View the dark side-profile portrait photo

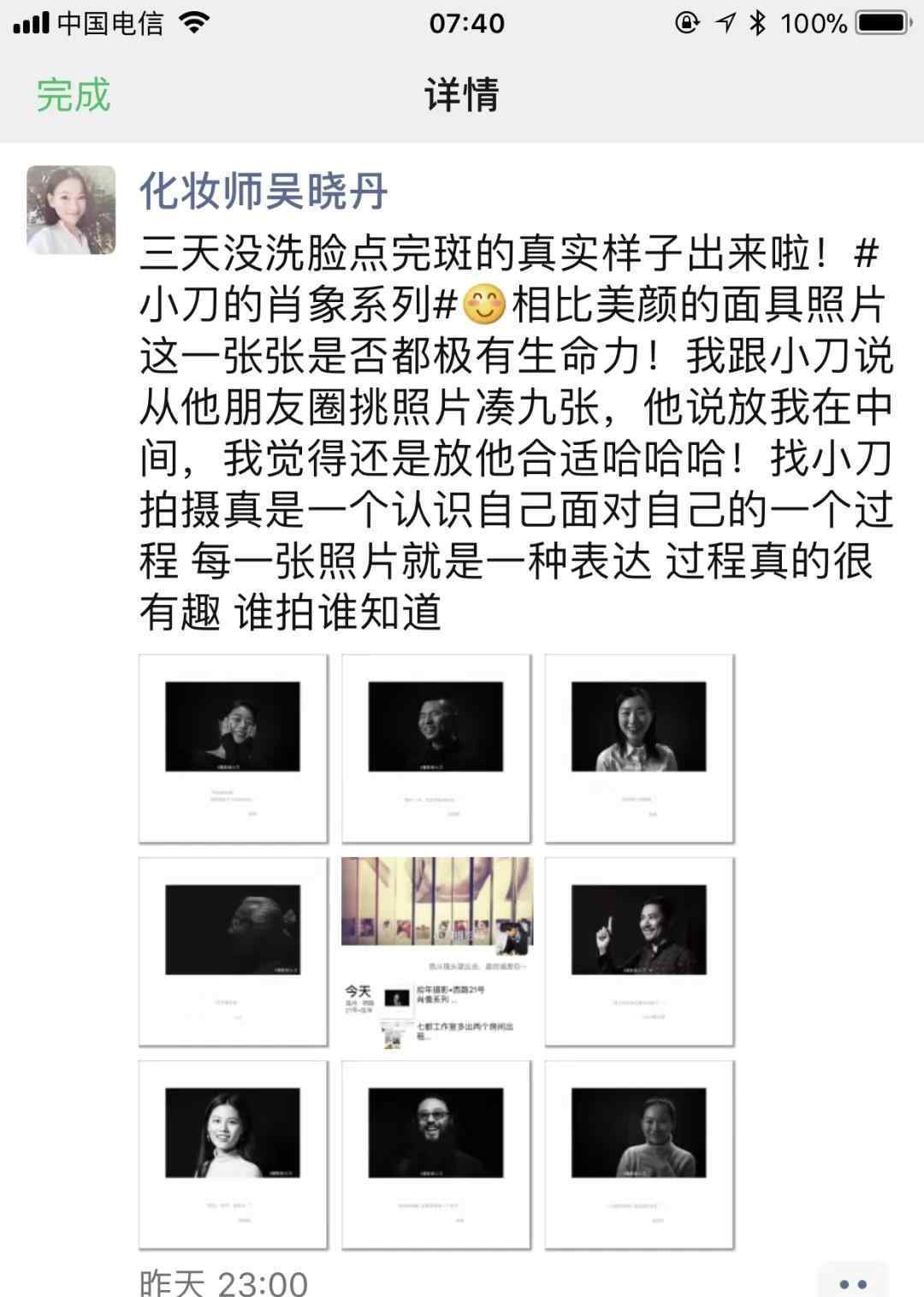pos(233,951)
